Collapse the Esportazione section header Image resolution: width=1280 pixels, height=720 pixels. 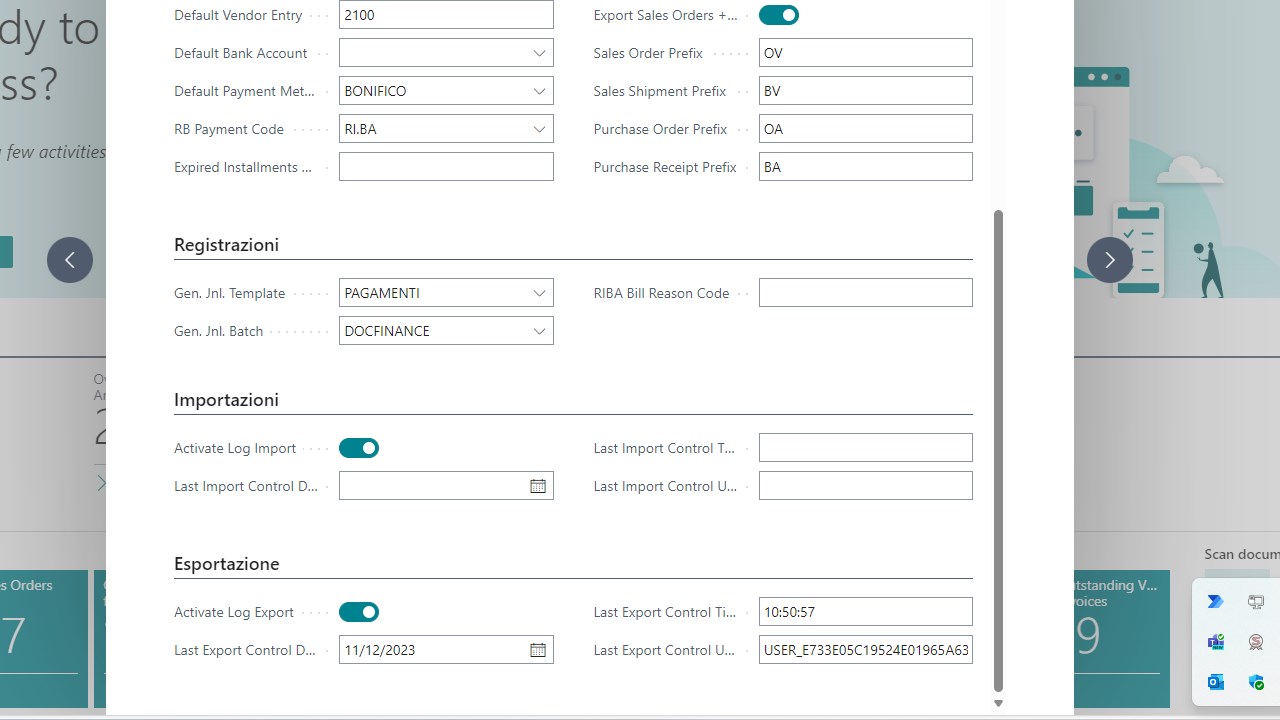(x=226, y=564)
